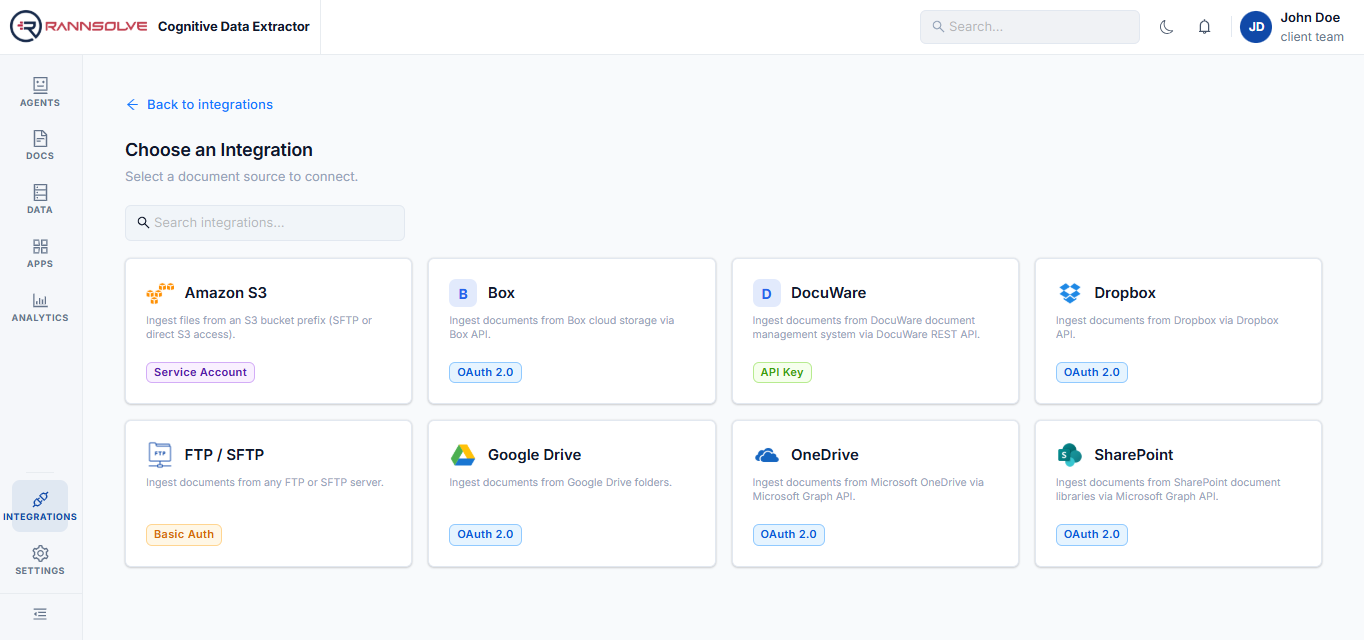Click OAuth 2.0 badge on Dropbox card
The image size is (1364, 640).
click(x=1092, y=372)
